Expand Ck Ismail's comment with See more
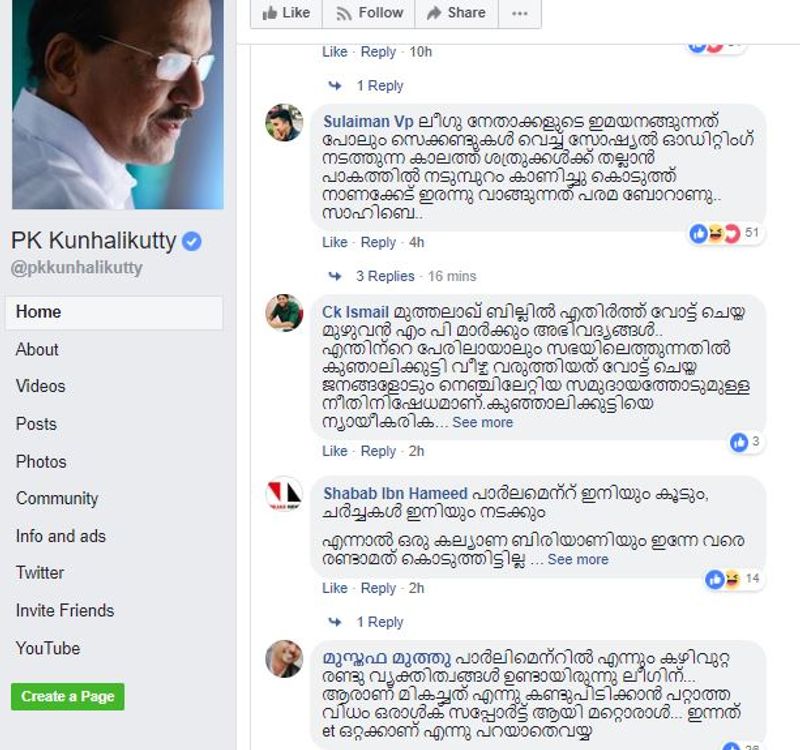Image resolution: width=800 pixels, height=750 pixels. (x=482, y=423)
